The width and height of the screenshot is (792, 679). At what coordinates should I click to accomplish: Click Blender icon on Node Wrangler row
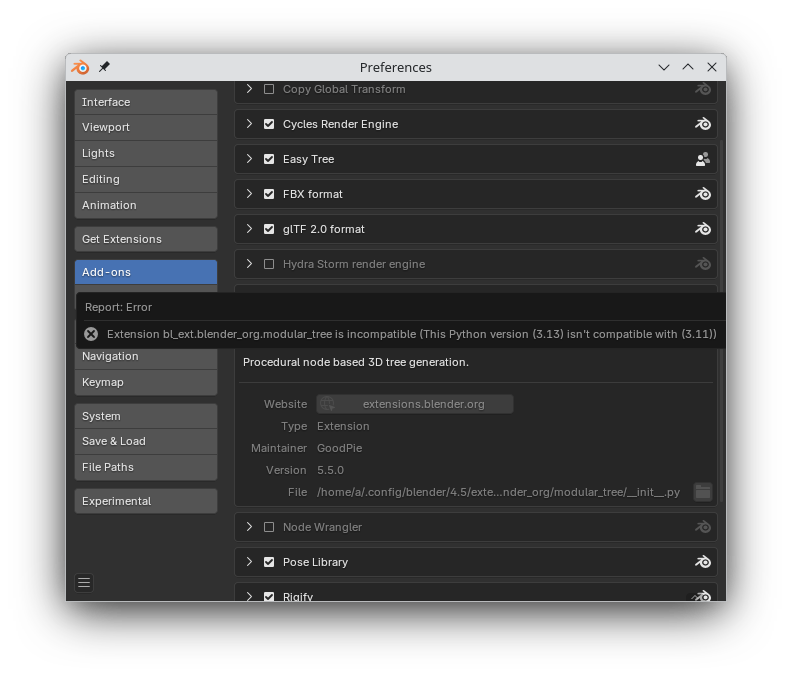point(703,527)
